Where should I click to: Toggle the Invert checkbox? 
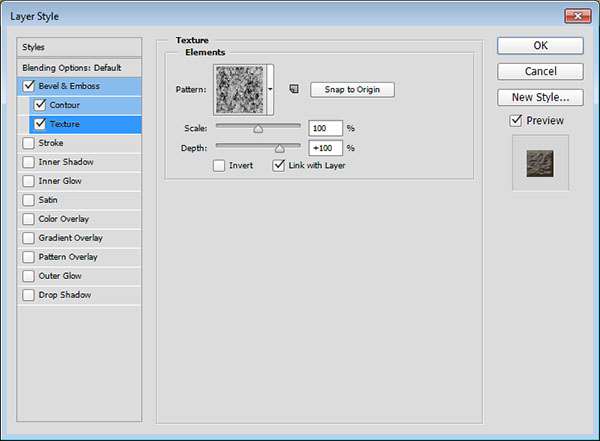[x=219, y=165]
